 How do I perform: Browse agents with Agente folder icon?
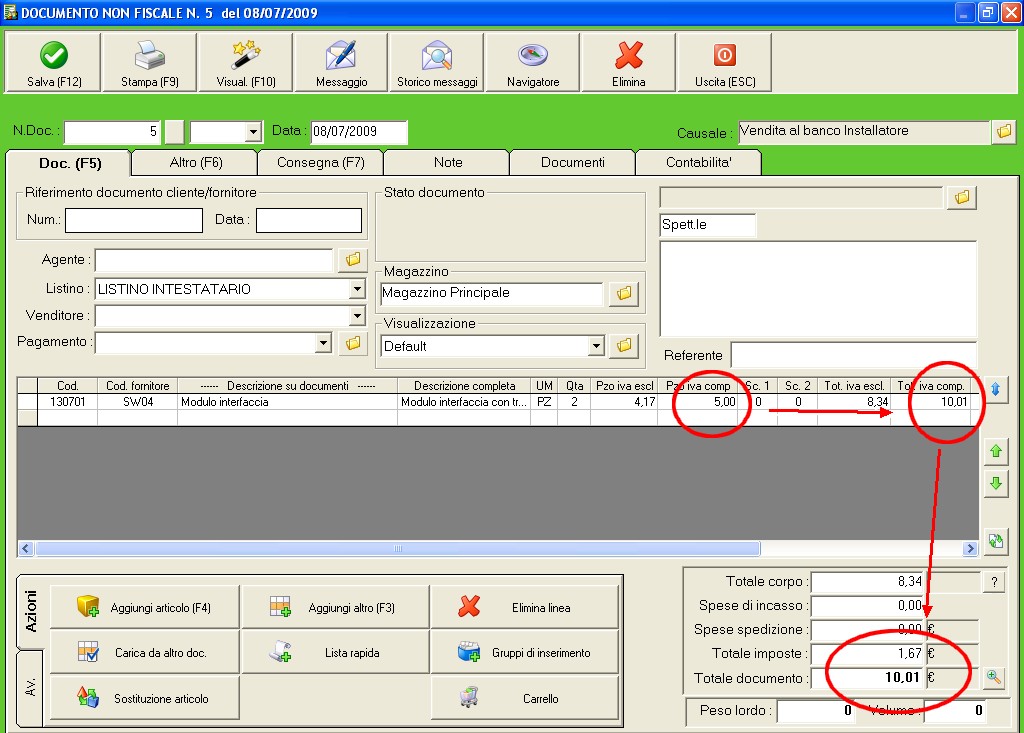[353, 260]
